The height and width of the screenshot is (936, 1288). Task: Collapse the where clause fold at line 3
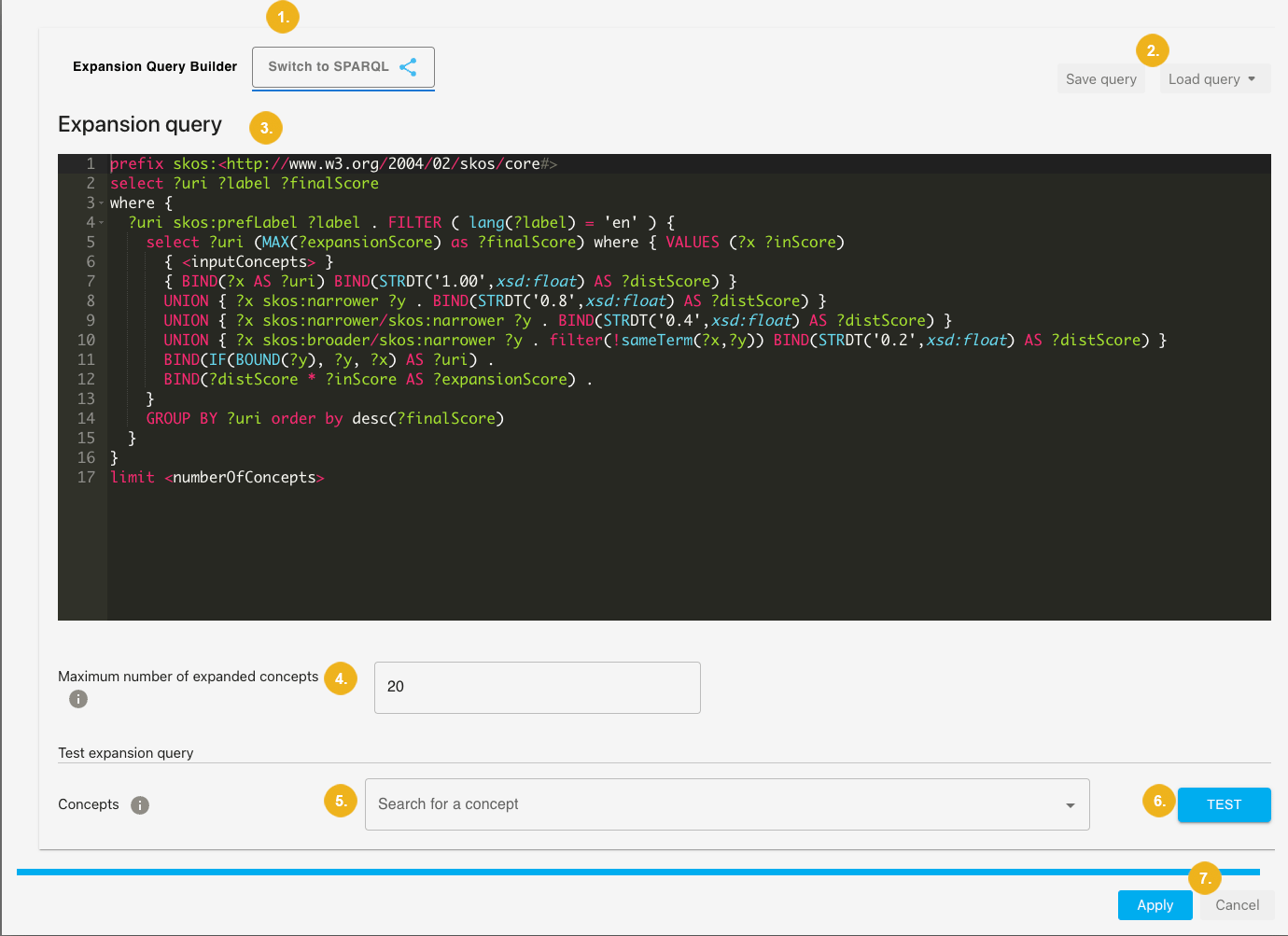click(x=103, y=203)
